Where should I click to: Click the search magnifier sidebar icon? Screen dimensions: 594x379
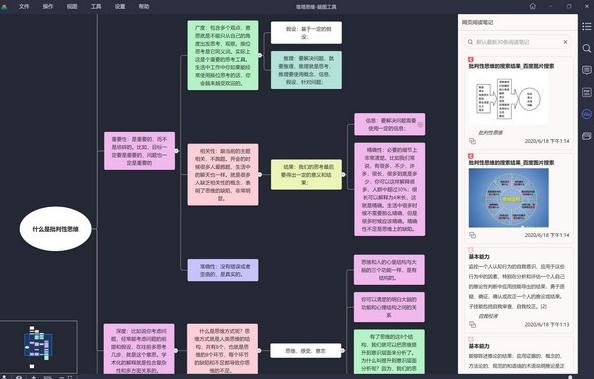(586, 48)
